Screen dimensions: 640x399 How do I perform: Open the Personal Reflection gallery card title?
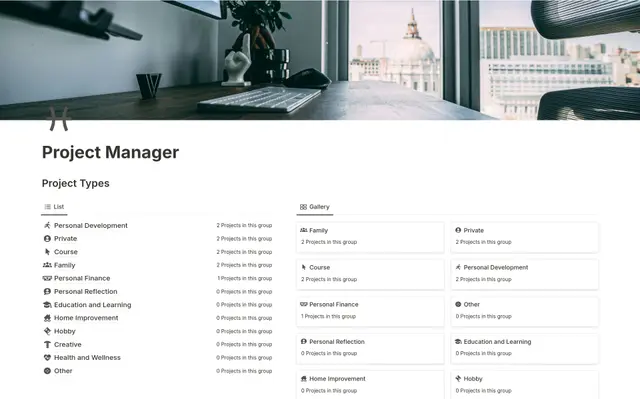337,341
